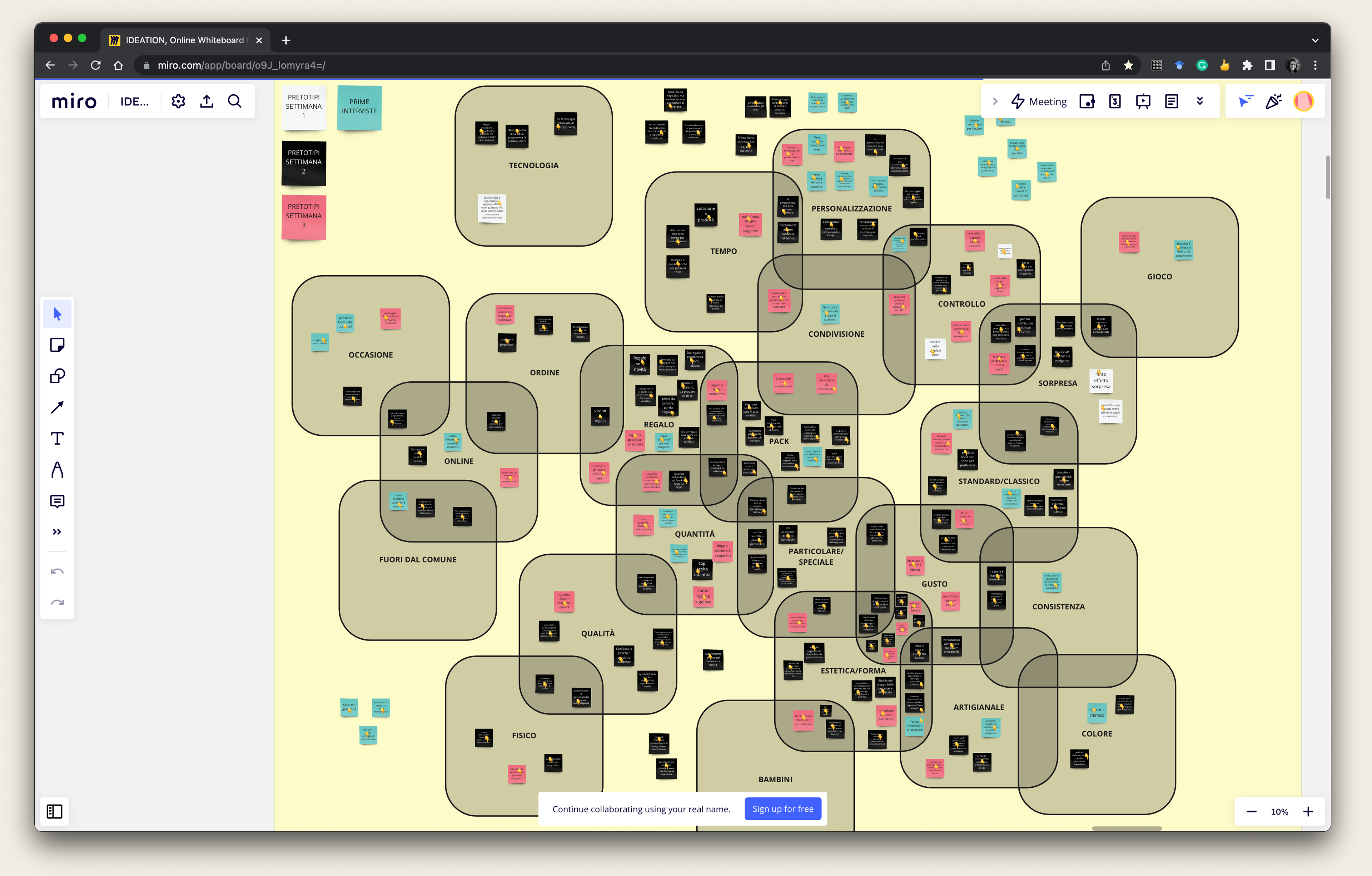1372x876 pixels.
Task: Click Sign up for free
Action: click(782, 809)
